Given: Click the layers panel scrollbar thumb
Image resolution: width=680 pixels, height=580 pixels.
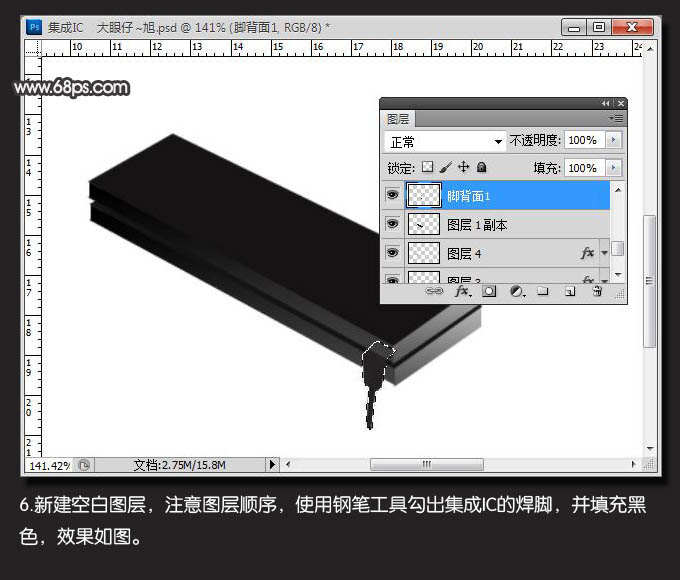Looking at the screenshot, I should (618, 249).
